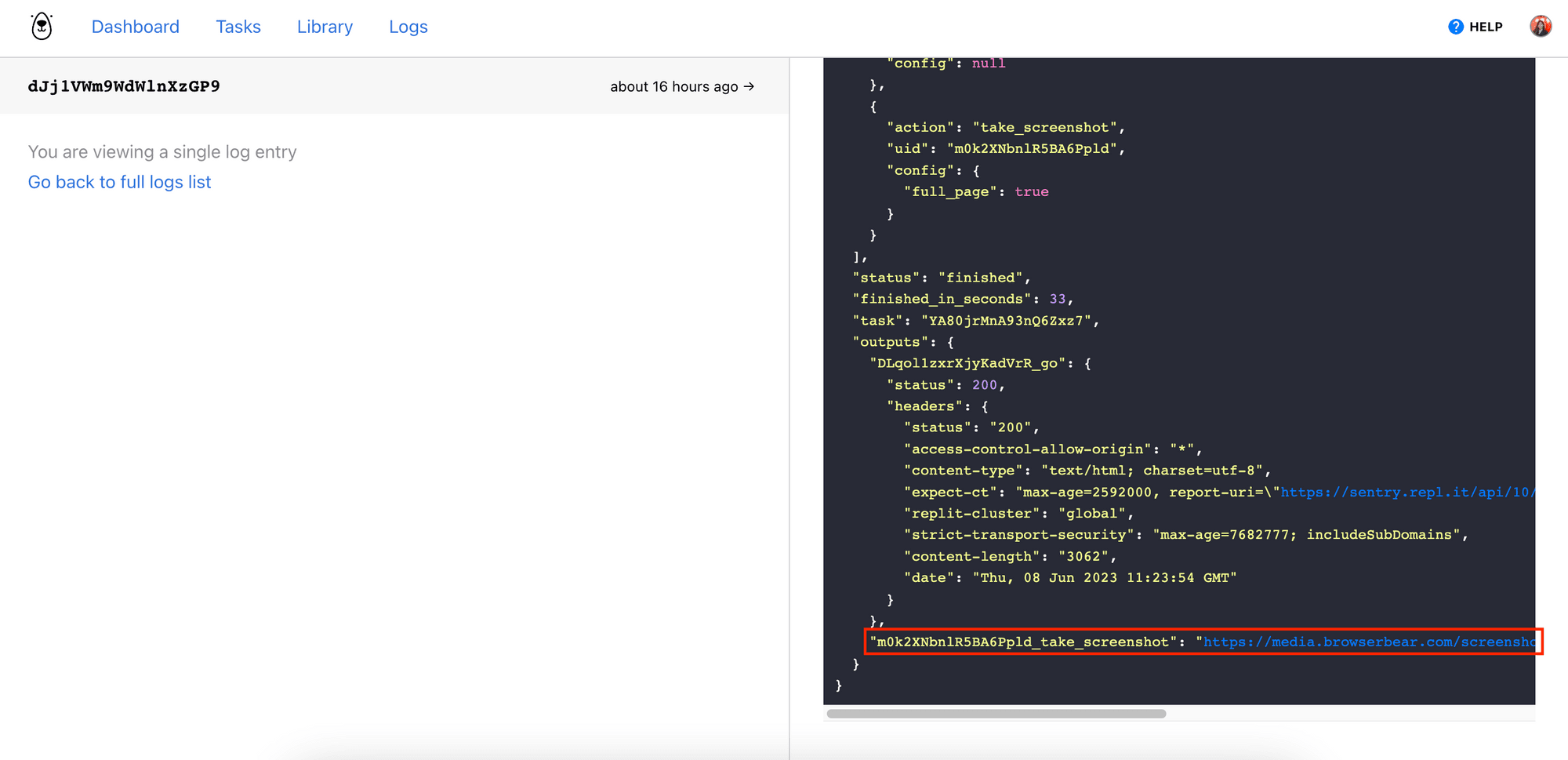This screenshot has width=1568, height=760.
Task: Open the Dashboard navigation item
Action: click(135, 26)
